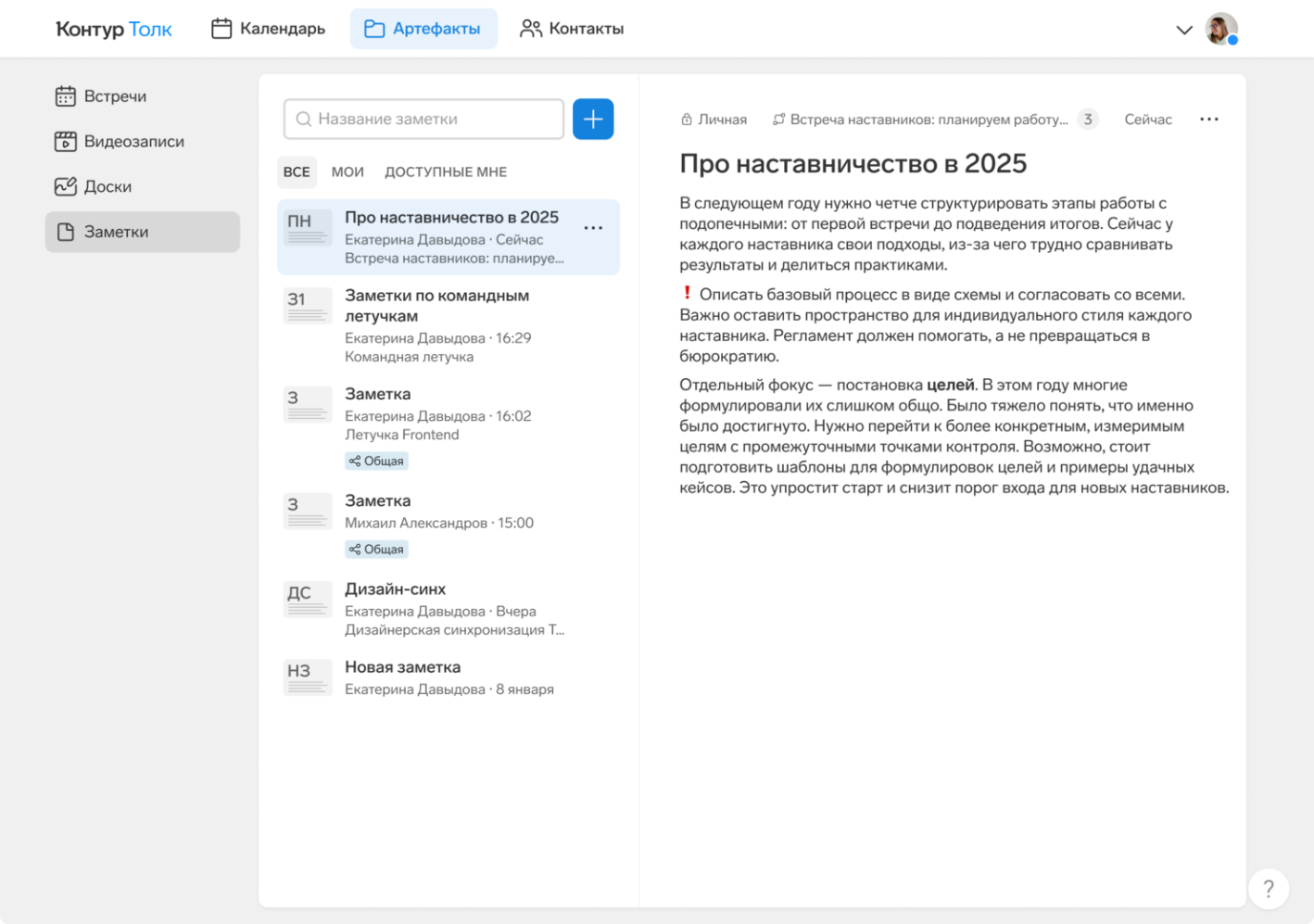Open the Календарь section
1314x924 pixels.
click(x=268, y=29)
